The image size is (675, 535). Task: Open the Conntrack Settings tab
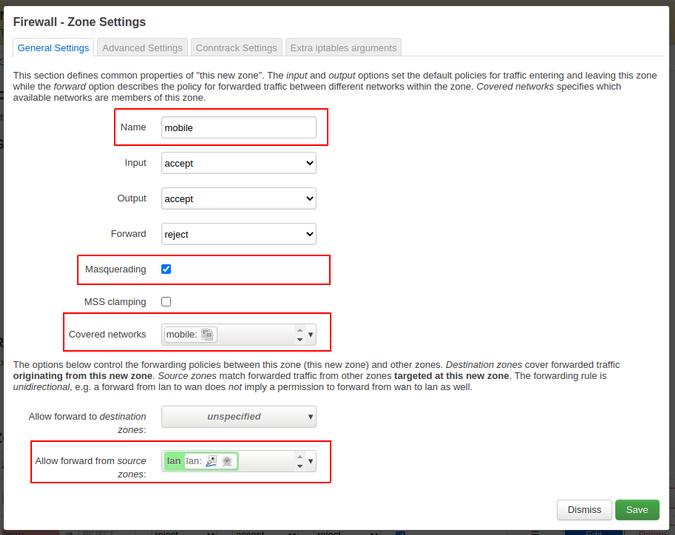point(237,47)
